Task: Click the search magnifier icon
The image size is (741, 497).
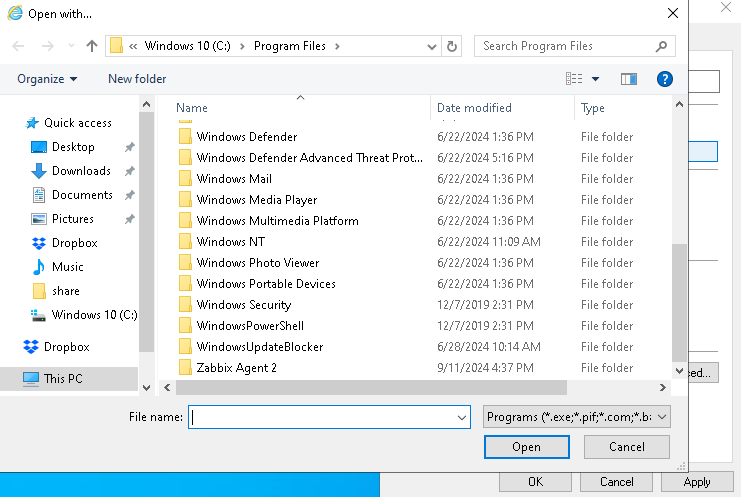Action: coord(661,46)
